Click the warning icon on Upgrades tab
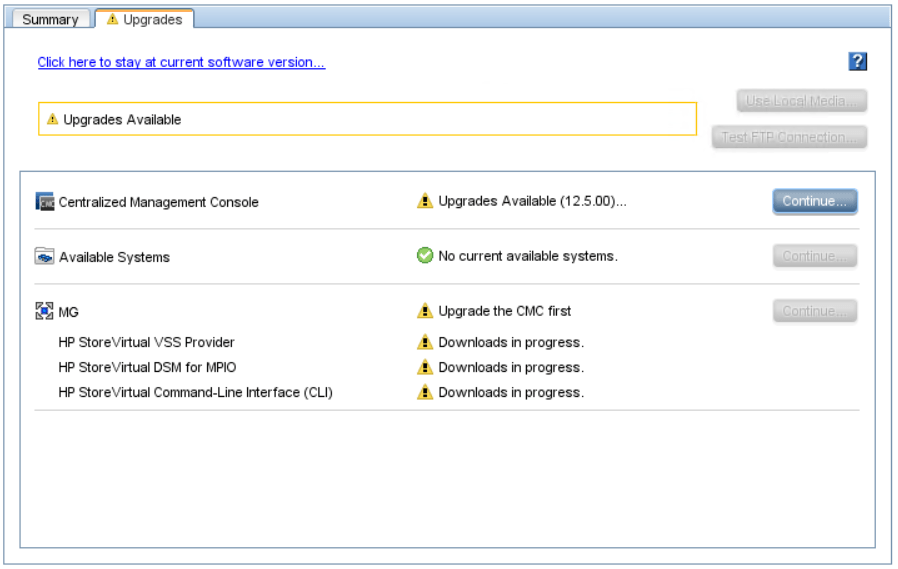The width and height of the screenshot is (898, 569). 113,19
